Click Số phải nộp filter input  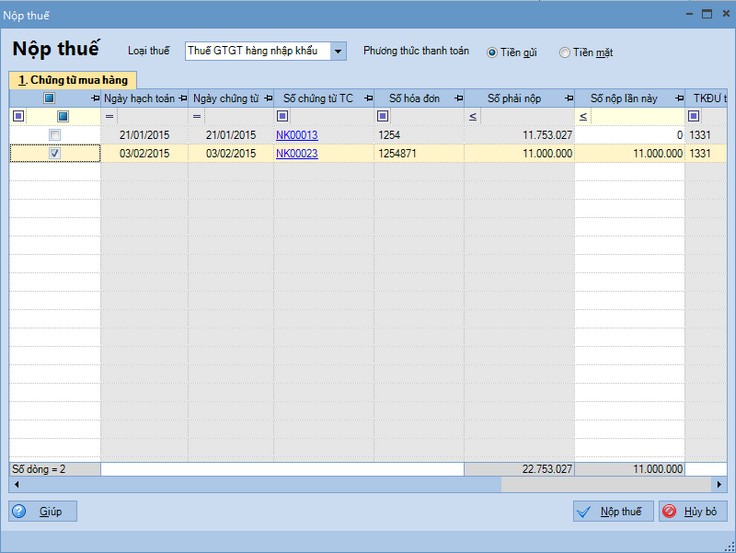click(527, 116)
